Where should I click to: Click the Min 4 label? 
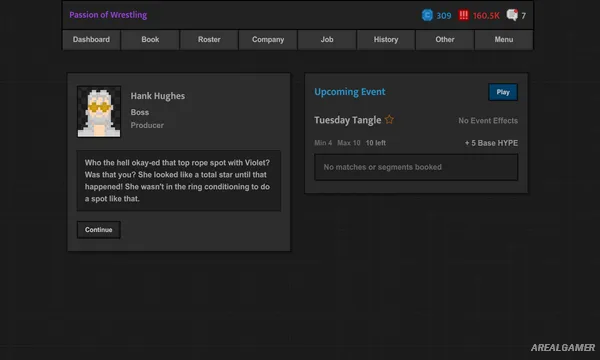[323, 143]
